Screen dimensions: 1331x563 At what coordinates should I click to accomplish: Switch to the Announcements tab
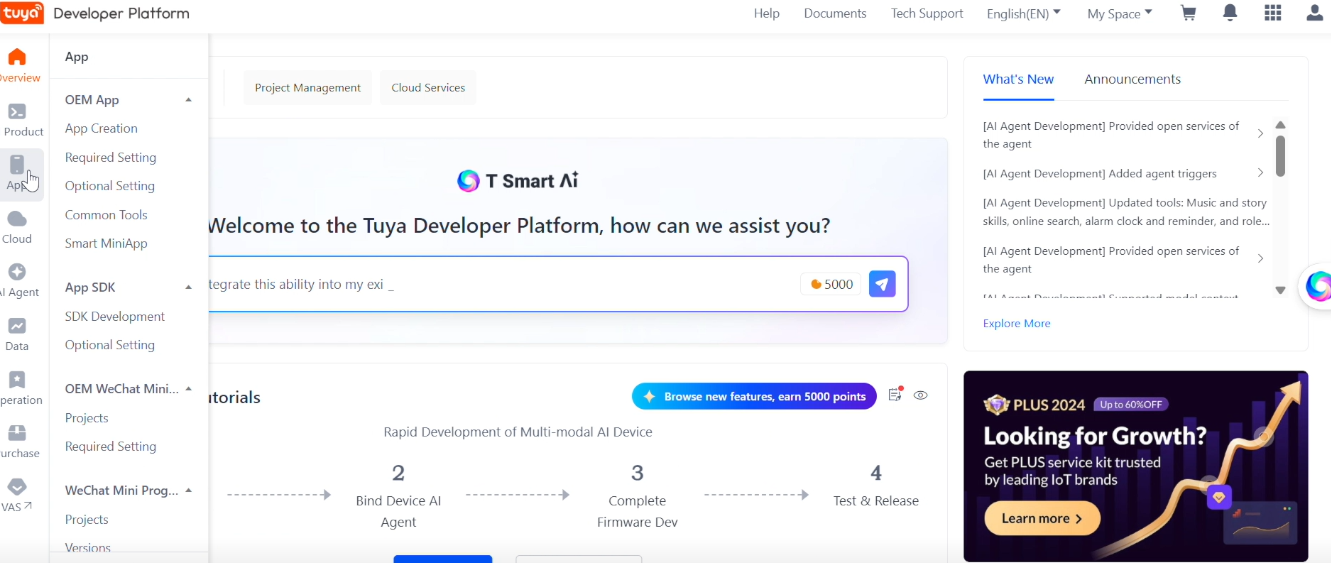tap(1132, 79)
